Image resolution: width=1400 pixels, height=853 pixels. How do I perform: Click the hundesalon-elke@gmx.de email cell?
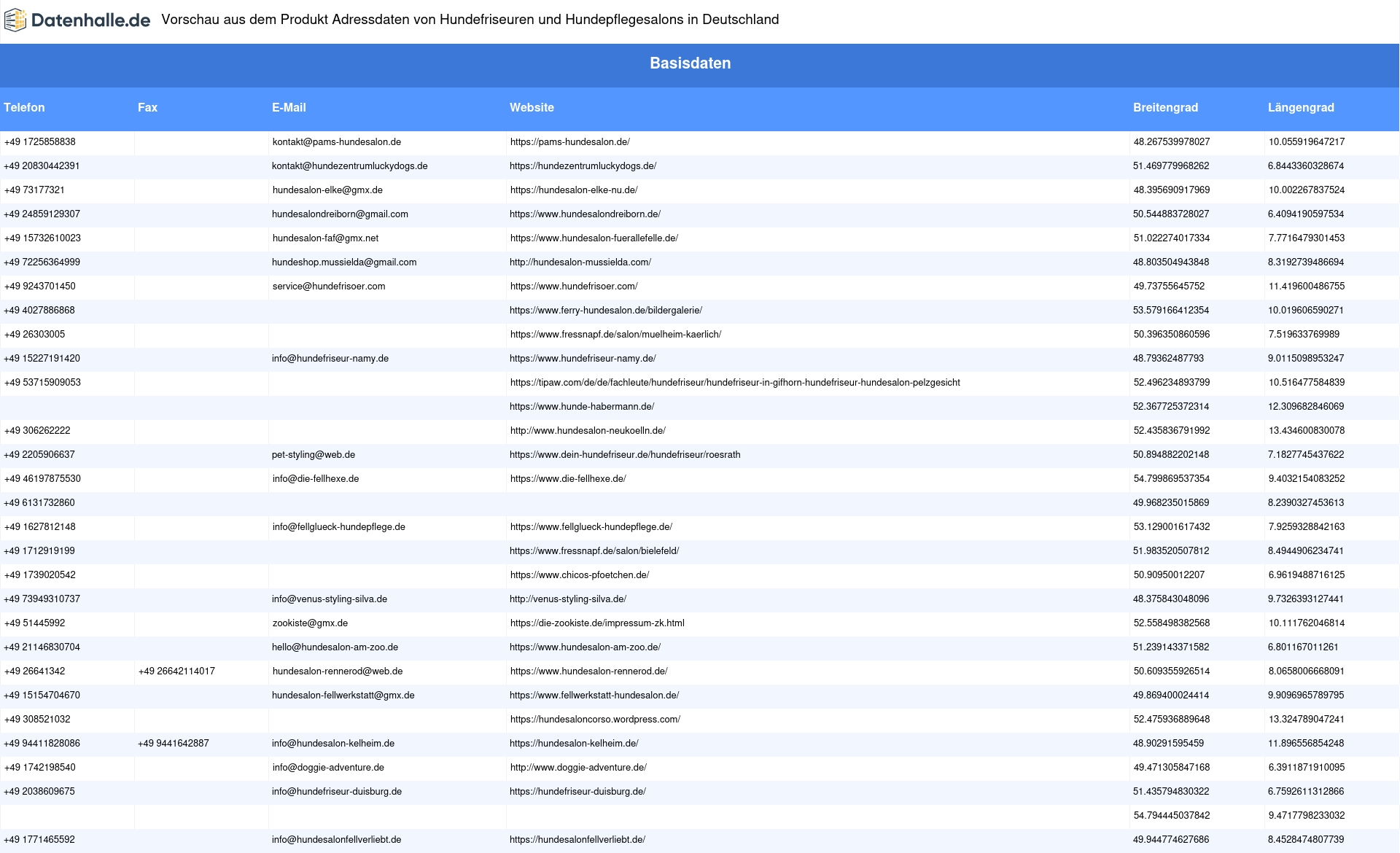pos(327,190)
